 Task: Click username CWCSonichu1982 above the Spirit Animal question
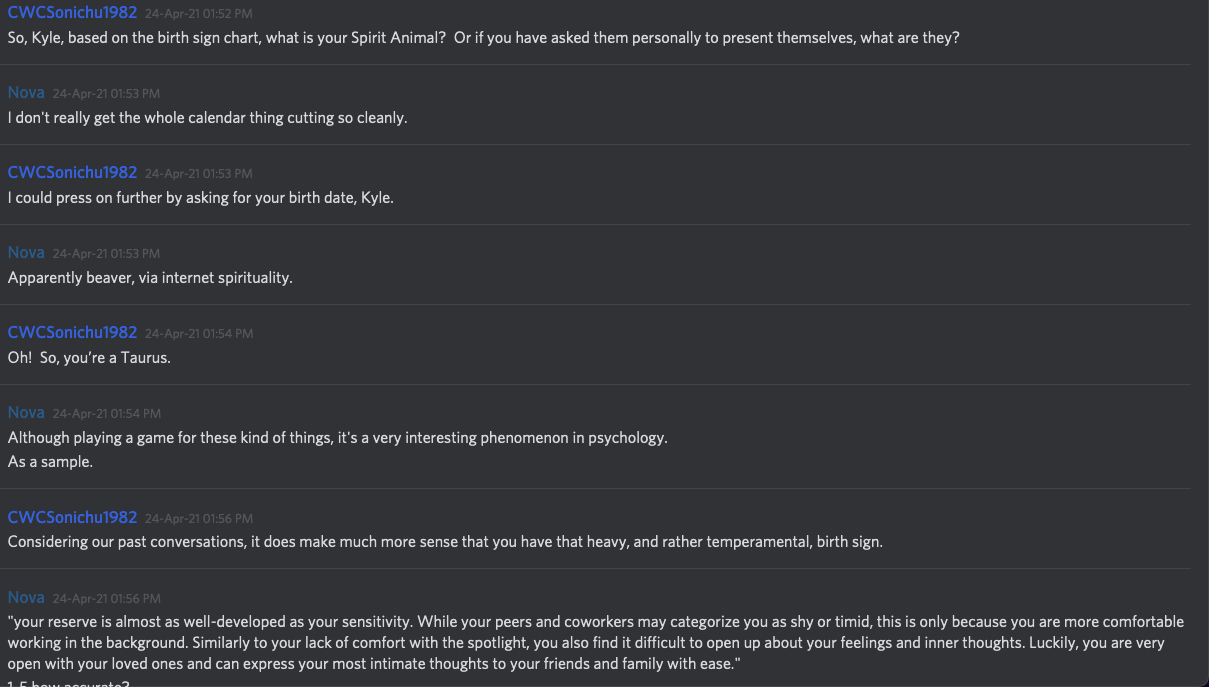point(72,13)
